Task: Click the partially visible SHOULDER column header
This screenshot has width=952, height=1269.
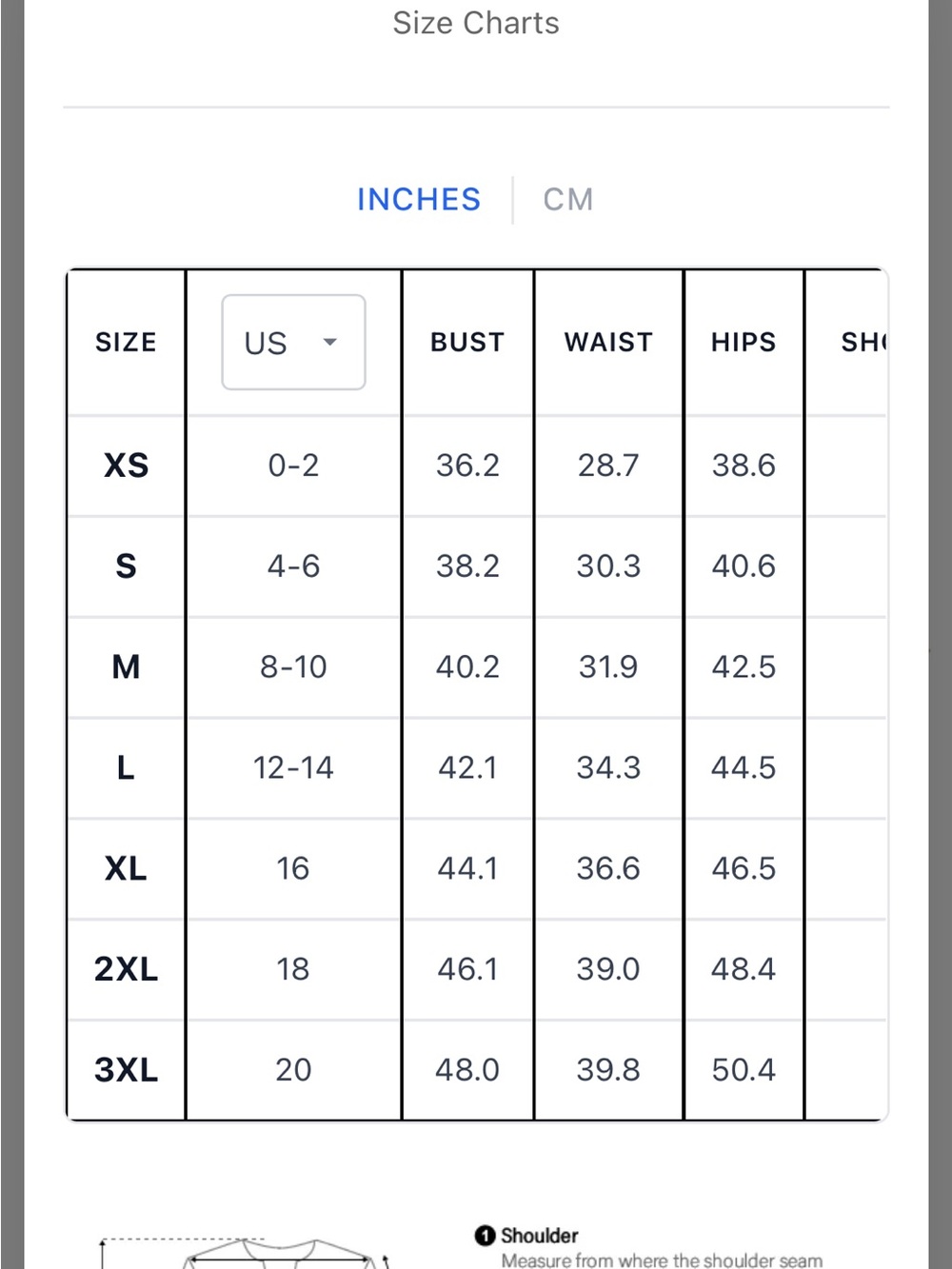Action: [x=863, y=342]
